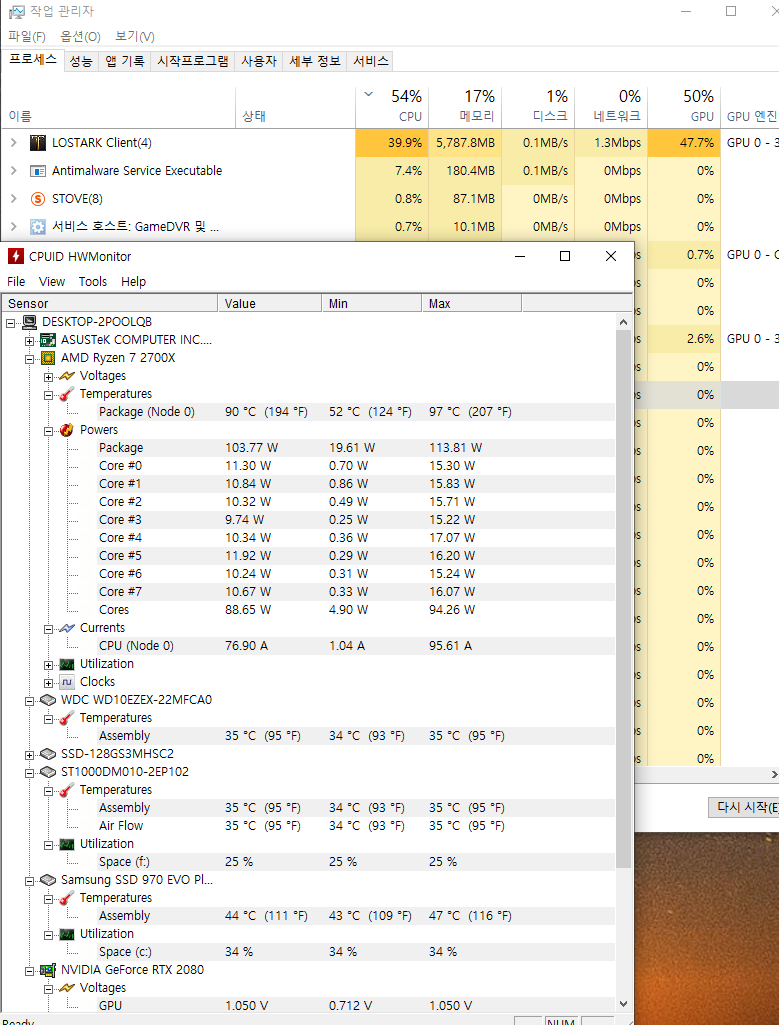Click Task Manager horizontal scroll right arrow
Screen dimensions: 779x1025
tap(774, 775)
